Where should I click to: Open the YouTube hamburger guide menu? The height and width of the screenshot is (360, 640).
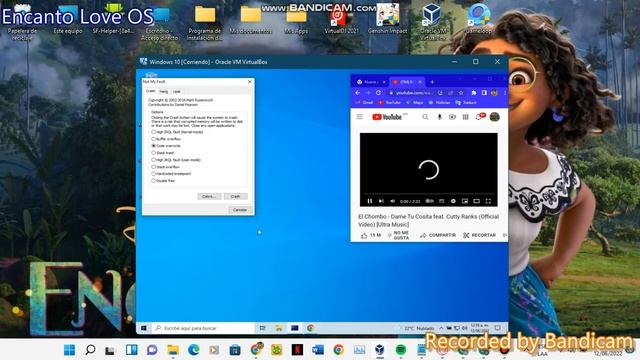(360, 117)
